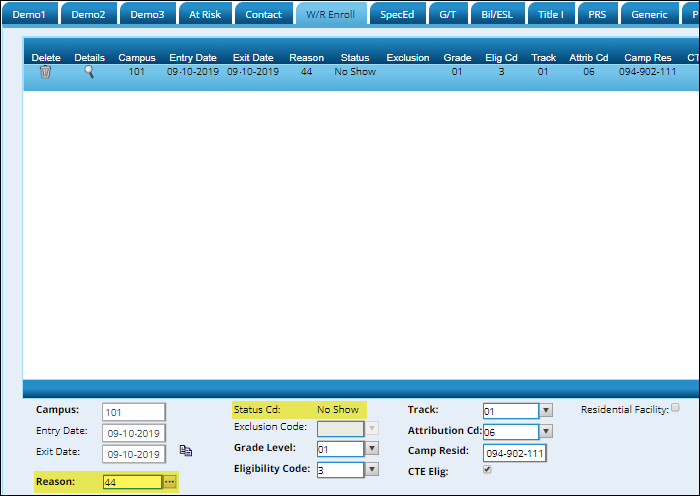Click the 094-902-111 cell in the table row
Image resolution: width=700 pixels, height=496 pixels.
[x=647, y=71]
